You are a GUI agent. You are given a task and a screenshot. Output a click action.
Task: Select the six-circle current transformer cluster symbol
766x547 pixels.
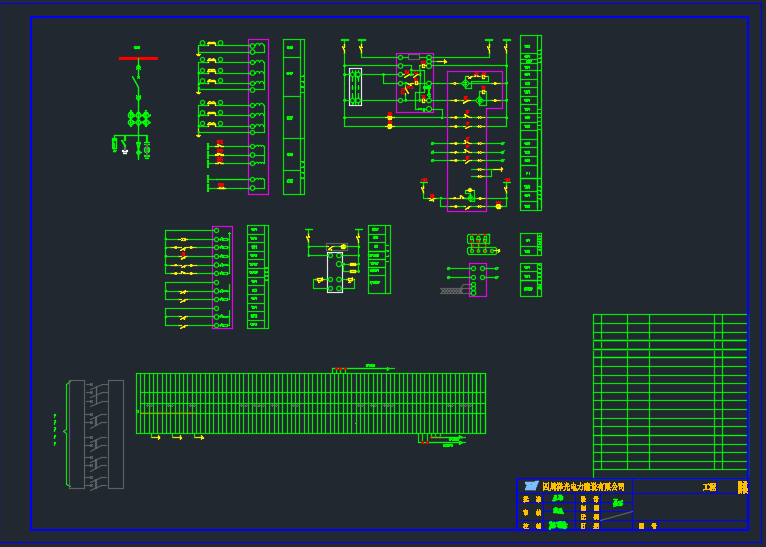[139, 119]
